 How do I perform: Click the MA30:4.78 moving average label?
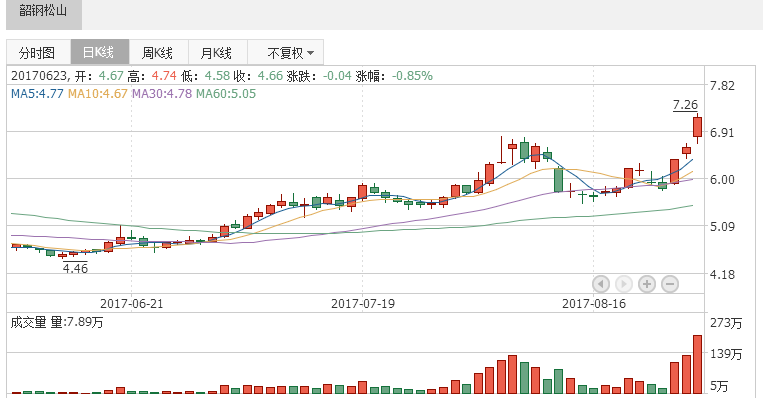(162, 93)
